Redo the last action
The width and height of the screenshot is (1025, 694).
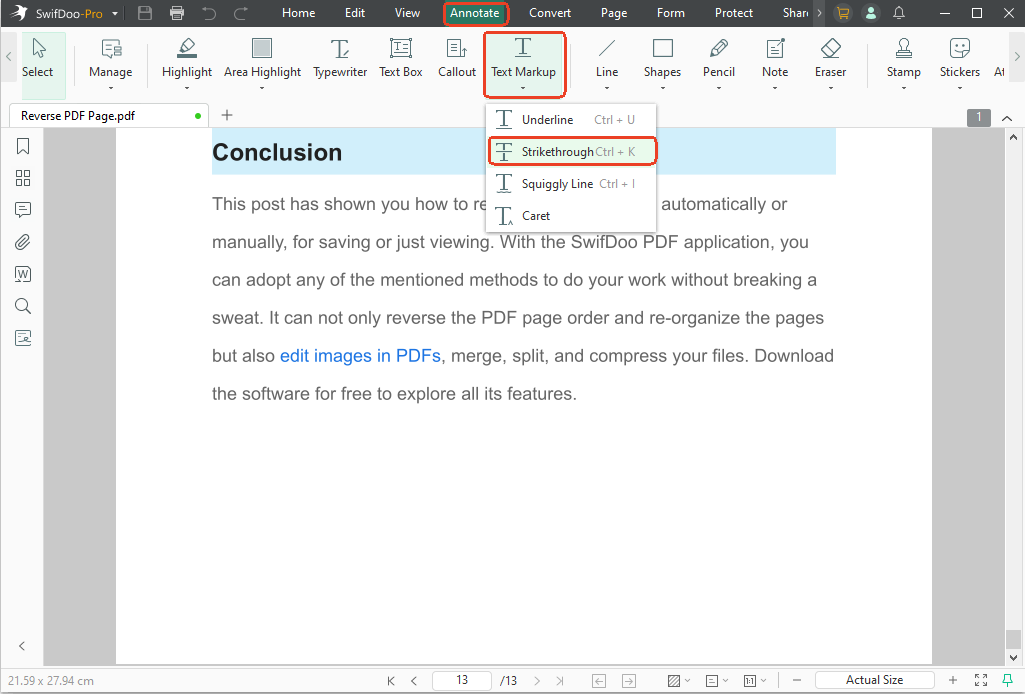(x=241, y=12)
